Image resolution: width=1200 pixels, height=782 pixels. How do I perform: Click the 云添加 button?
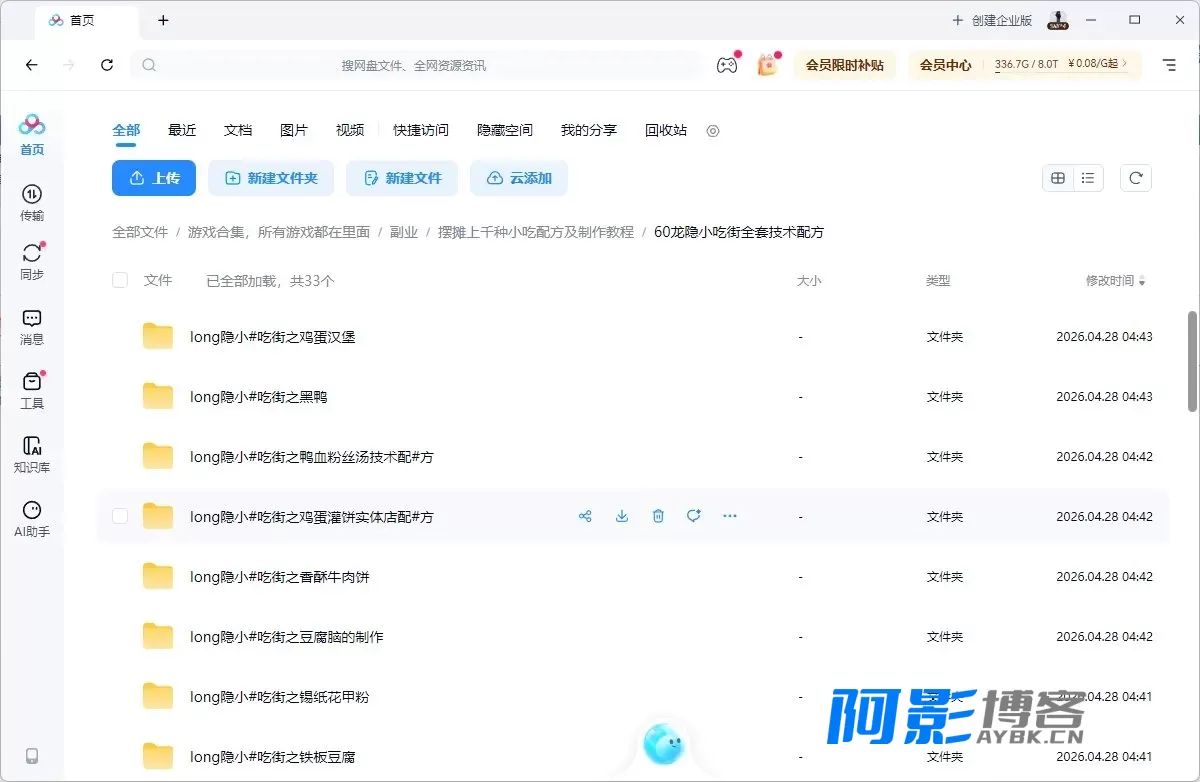pyautogui.click(x=519, y=178)
